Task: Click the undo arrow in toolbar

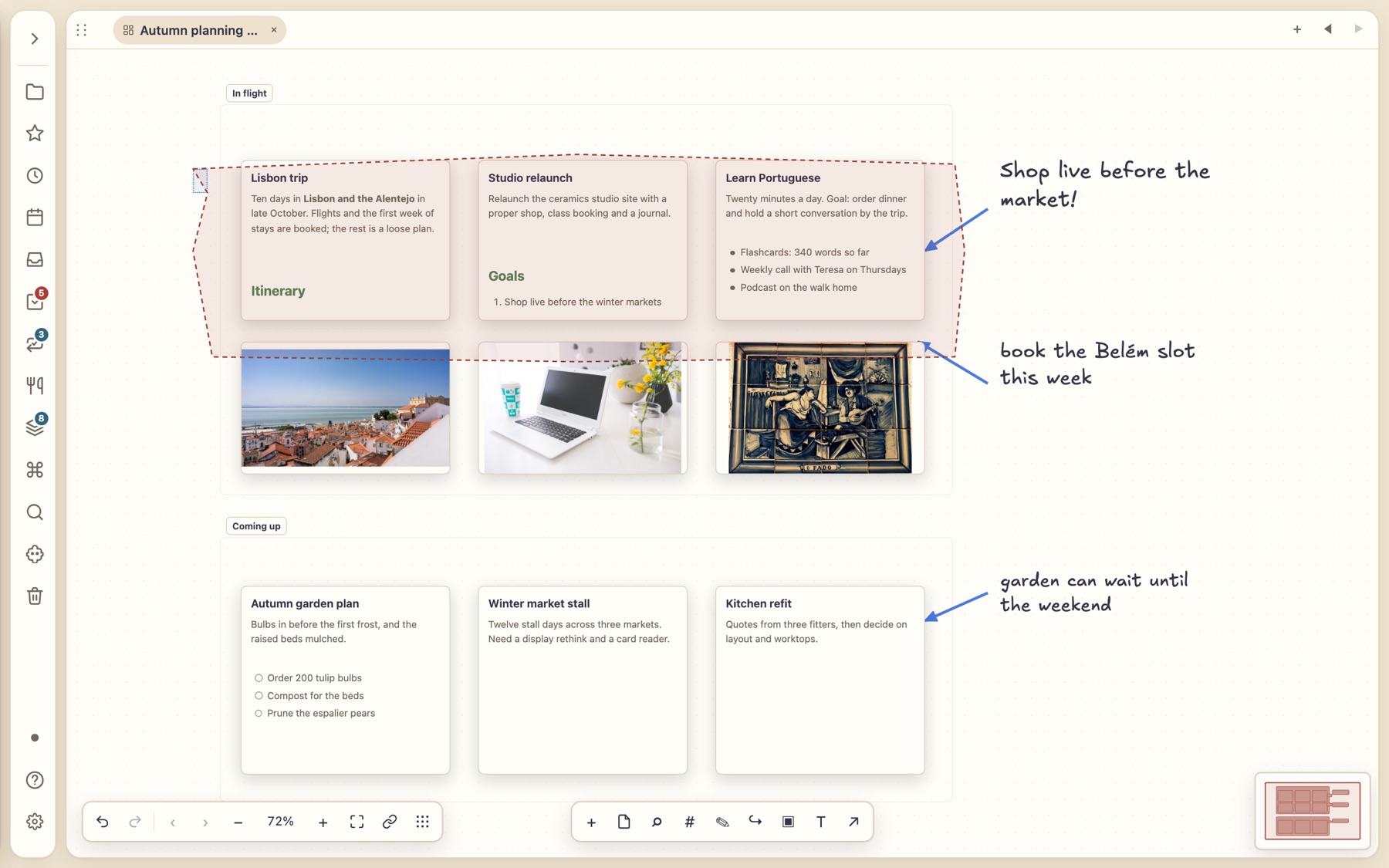Action: (x=103, y=822)
